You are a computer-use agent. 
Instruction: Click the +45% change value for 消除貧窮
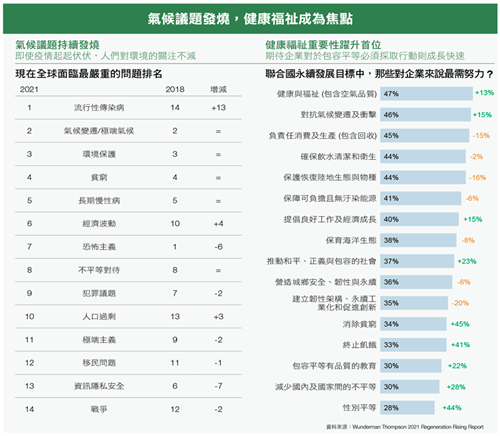point(460,324)
